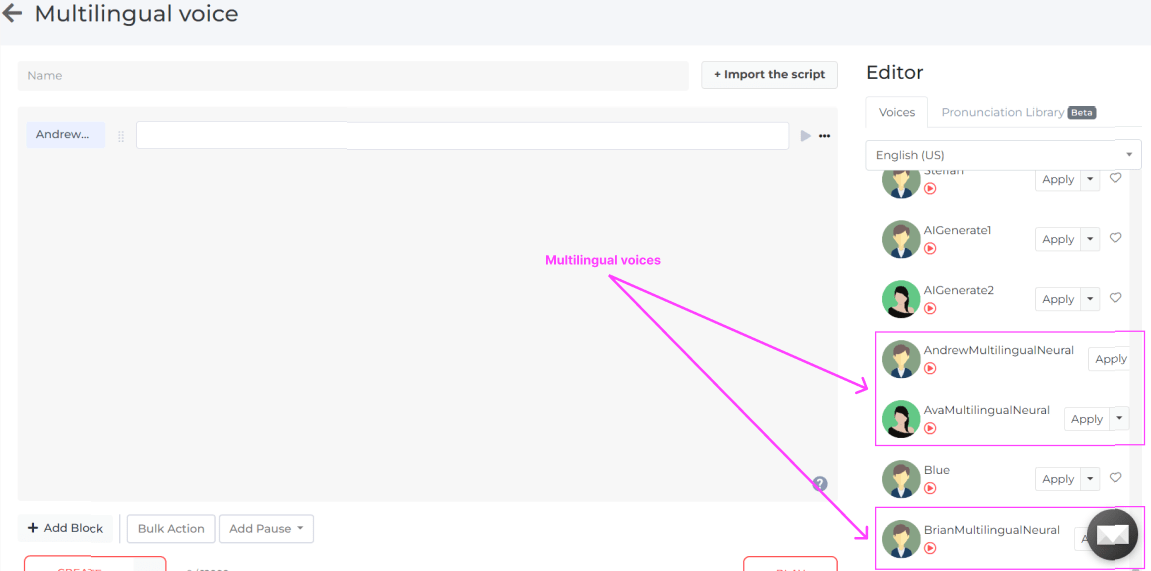The image size is (1151, 571).
Task: Play the Blue voice sample
Action: coord(930,488)
